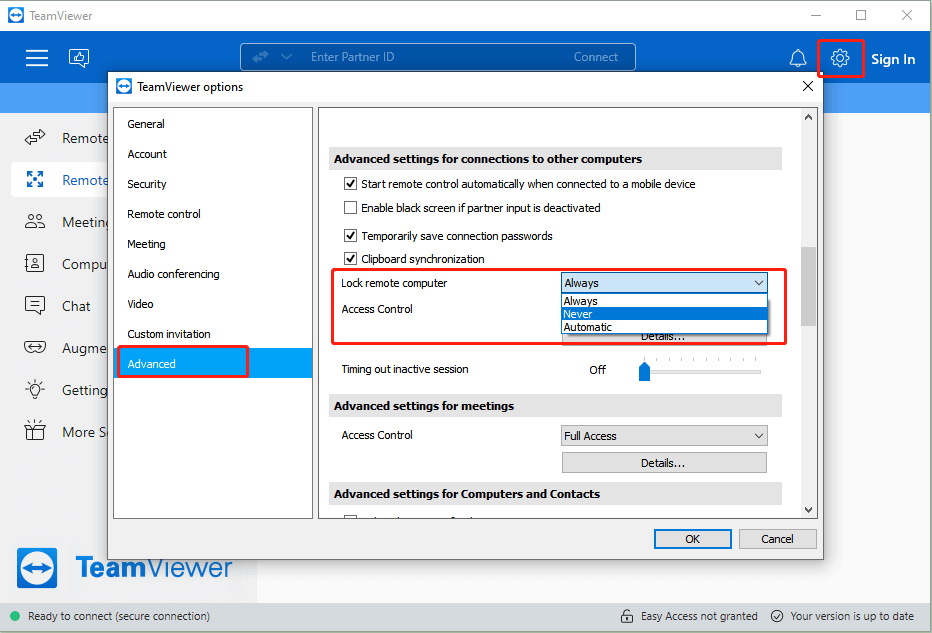Toggle 'Temporarily save connection passwords' checkbox

(351, 235)
